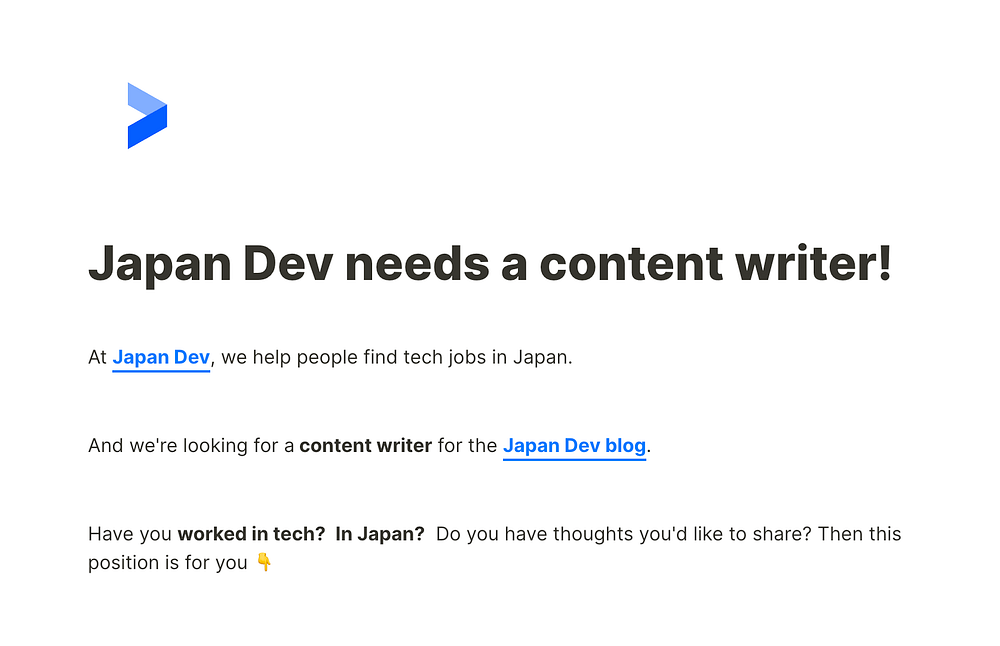Viewport: 1000px width, 646px height.
Task: Click the bold "In Japan?" text
Action: click(x=380, y=534)
